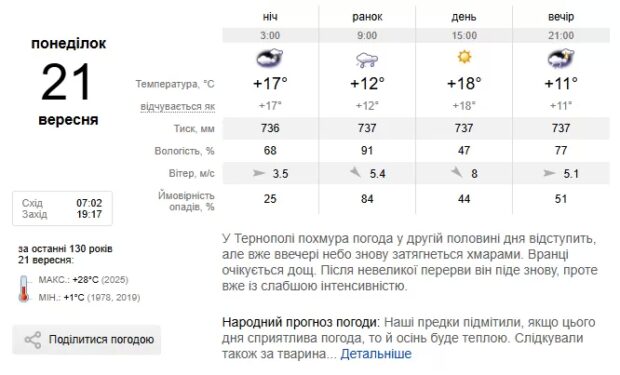This screenshot has width=620, height=375.
Task: Click the wind arrow next to 5.4
Action: tap(355, 172)
